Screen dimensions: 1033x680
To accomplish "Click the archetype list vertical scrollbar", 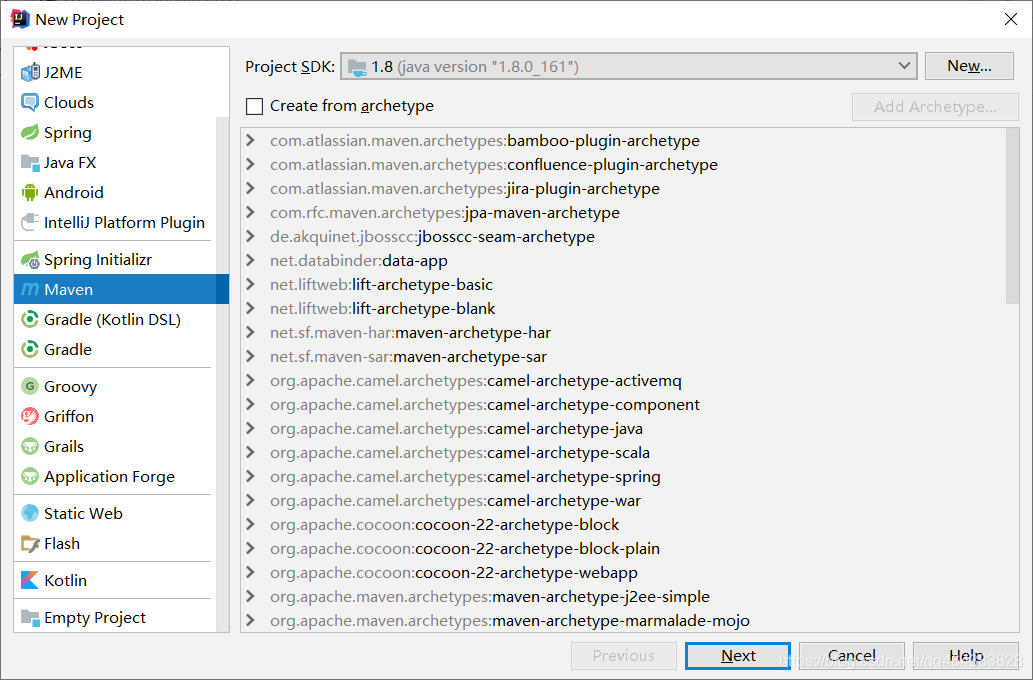I will coord(1012,215).
